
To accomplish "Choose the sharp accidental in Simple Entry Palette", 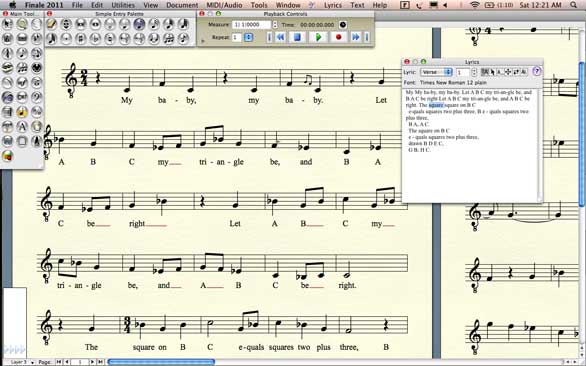I will 81,38.
